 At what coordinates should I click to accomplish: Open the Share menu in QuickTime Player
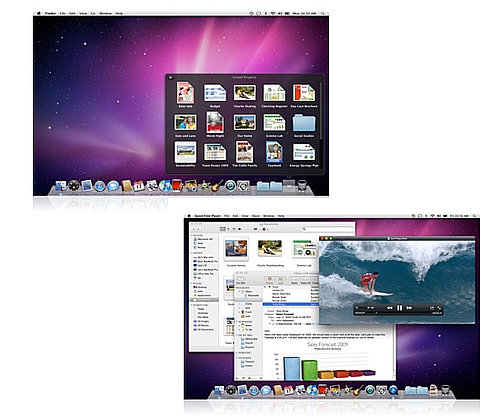click(x=256, y=216)
